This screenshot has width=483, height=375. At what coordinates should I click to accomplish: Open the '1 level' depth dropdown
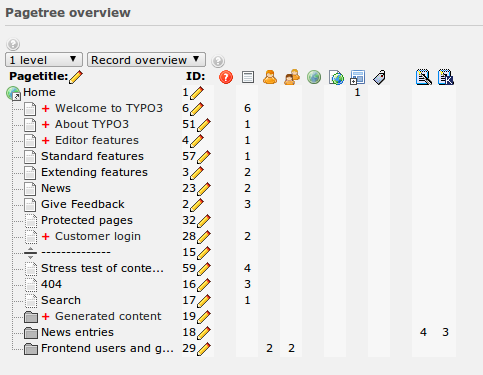(44, 60)
